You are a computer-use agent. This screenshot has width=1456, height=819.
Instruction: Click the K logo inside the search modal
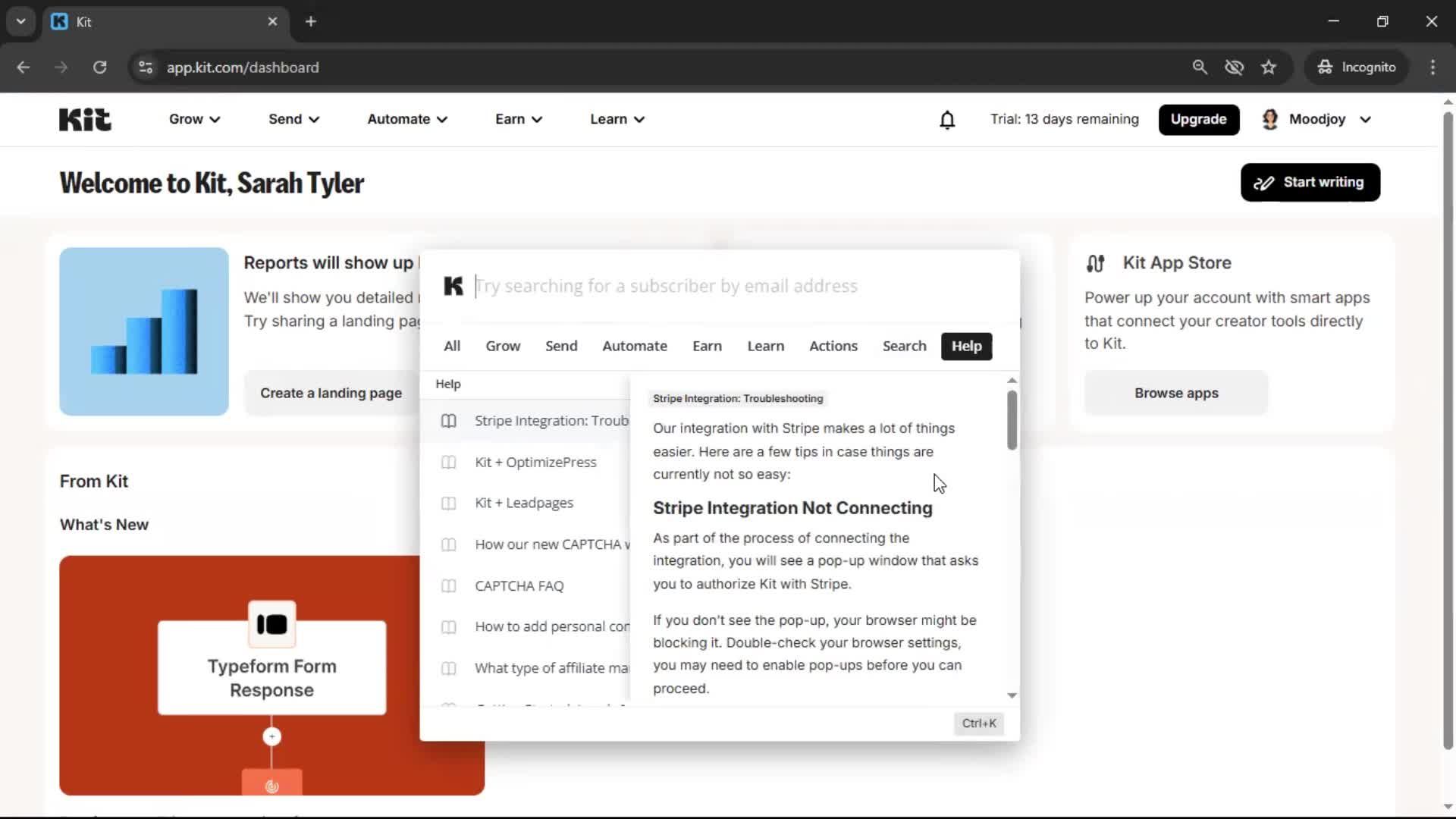[x=453, y=286]
